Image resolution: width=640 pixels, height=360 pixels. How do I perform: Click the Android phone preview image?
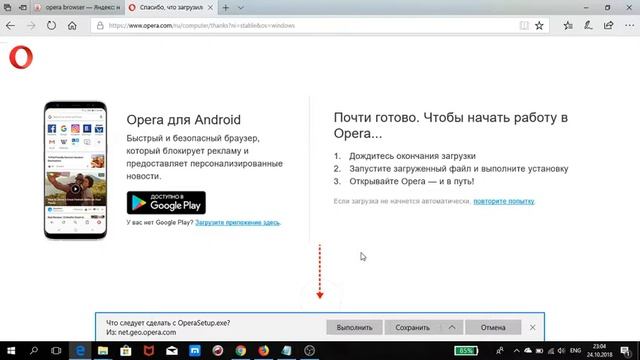coord(76,170)
